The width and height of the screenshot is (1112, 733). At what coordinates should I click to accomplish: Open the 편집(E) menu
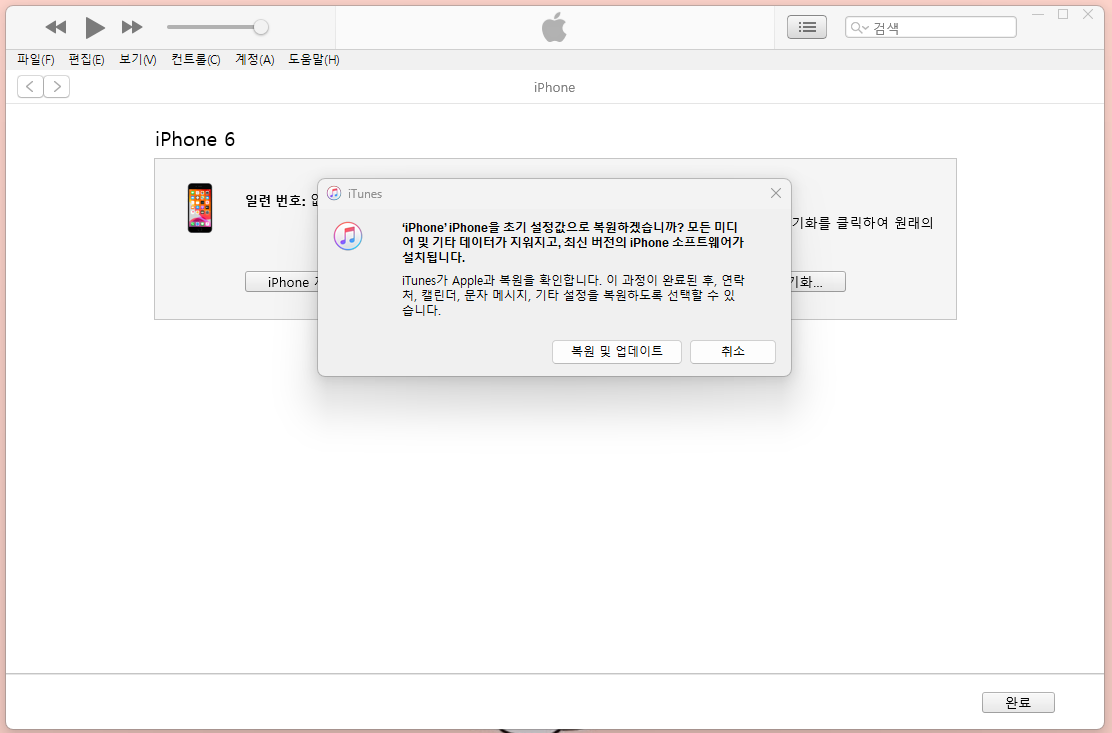coord(86,60)
